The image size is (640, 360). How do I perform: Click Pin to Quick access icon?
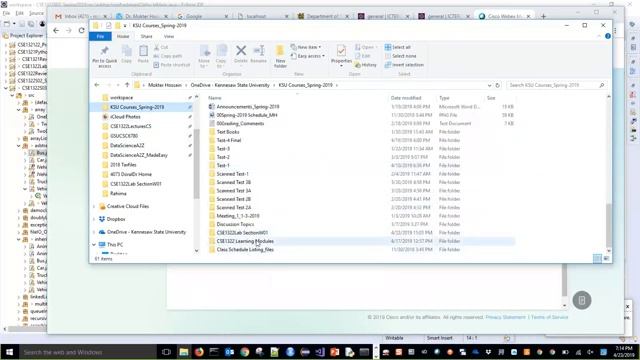[104, 51]
